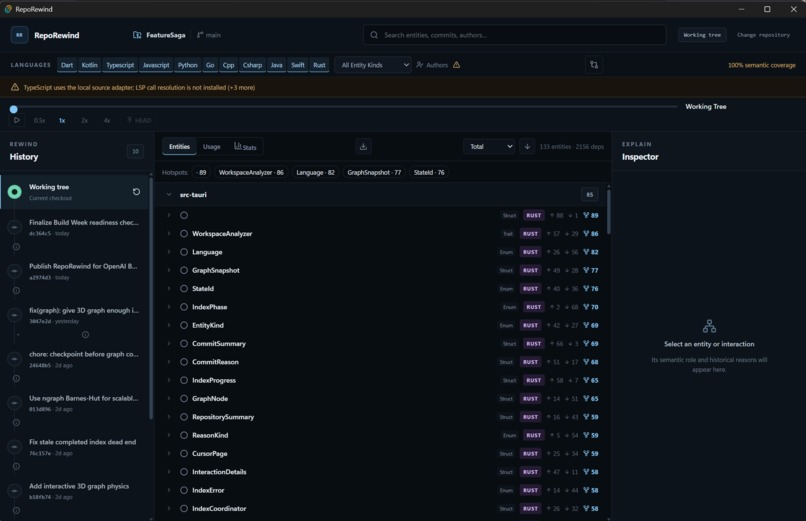Jump to HEAD on timeline
806x521 pixels.
click(139, 120)
